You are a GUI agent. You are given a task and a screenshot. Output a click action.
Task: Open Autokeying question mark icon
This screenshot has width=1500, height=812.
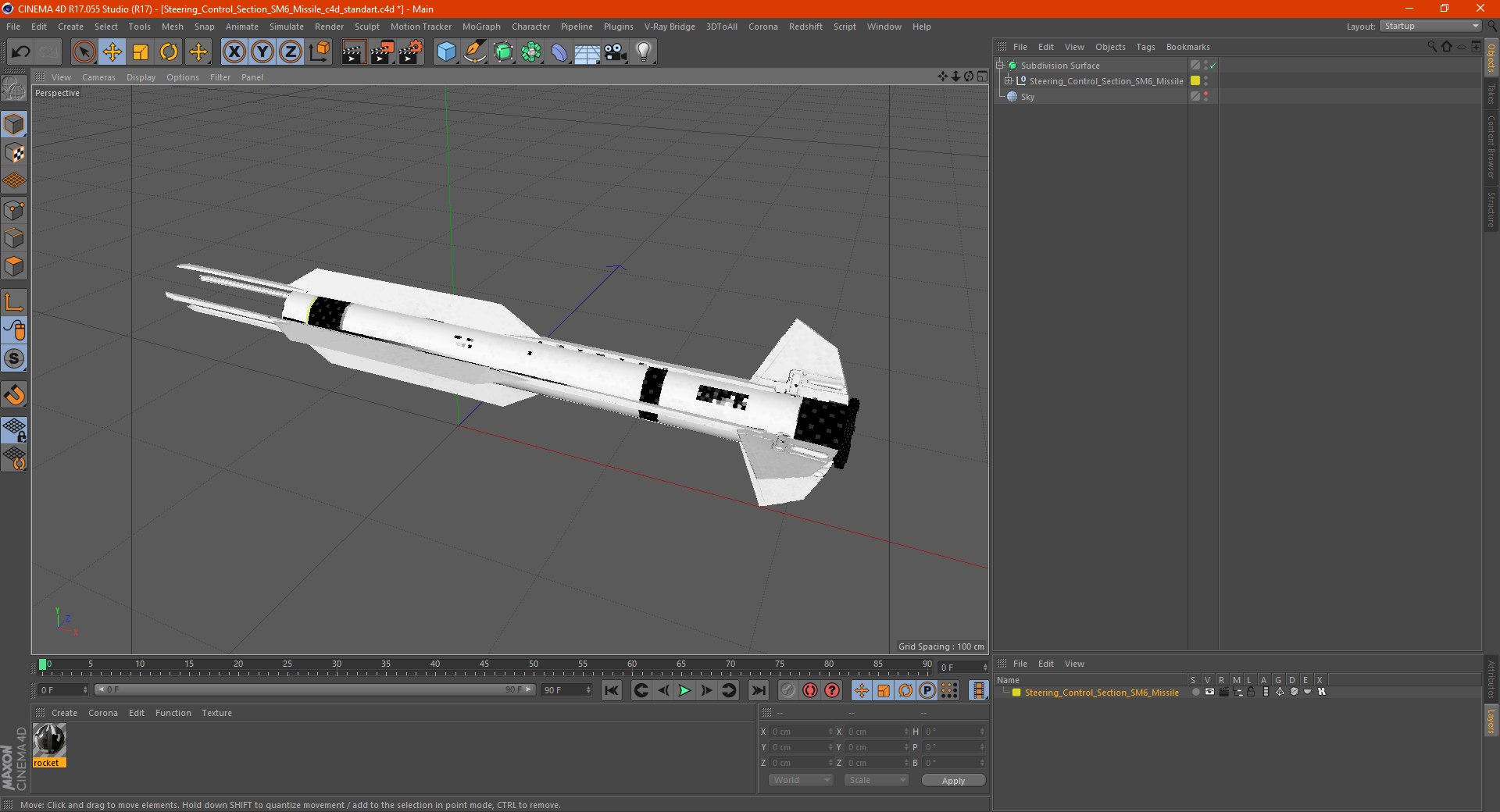[832, 690]
